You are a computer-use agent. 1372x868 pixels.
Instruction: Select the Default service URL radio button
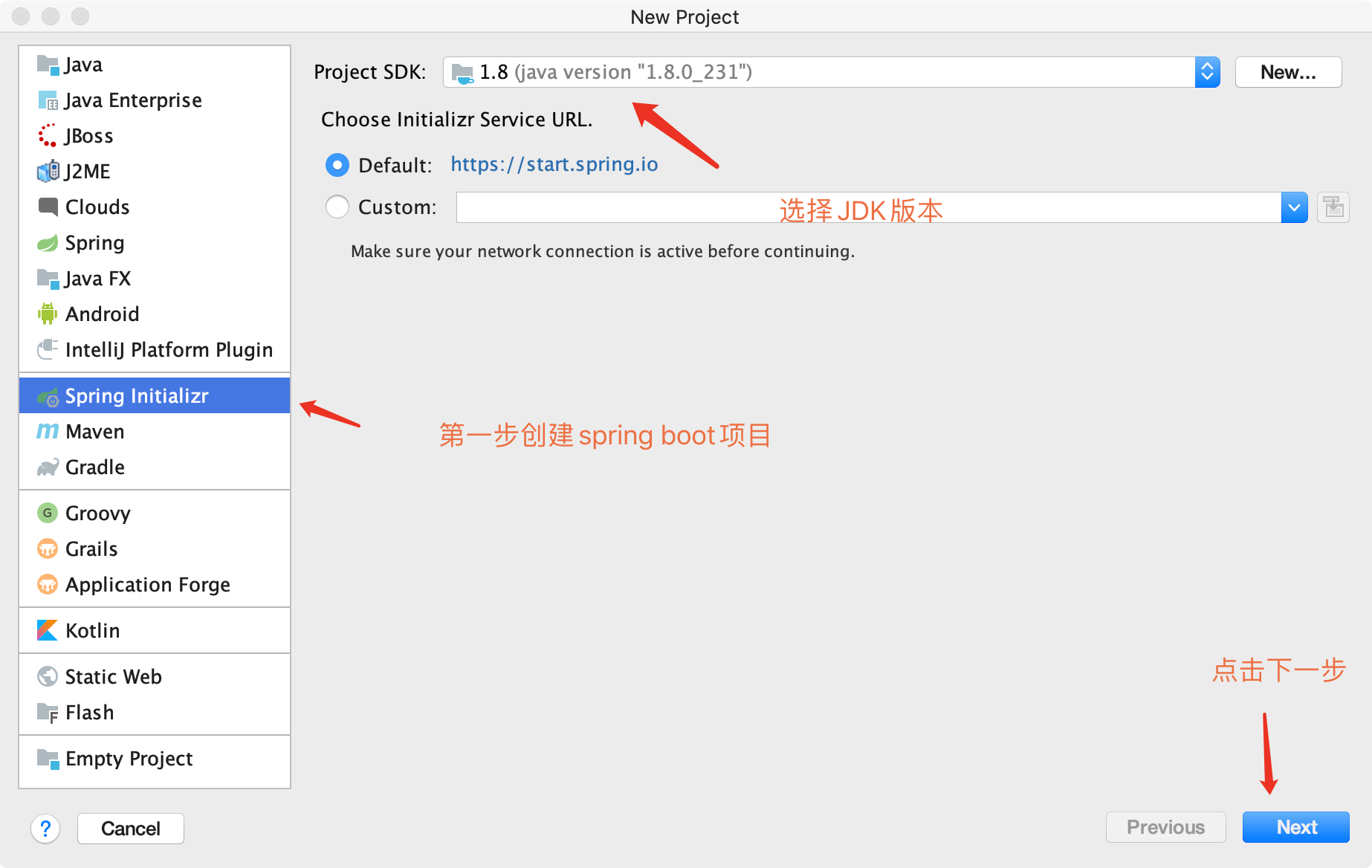tap(337, 165)
